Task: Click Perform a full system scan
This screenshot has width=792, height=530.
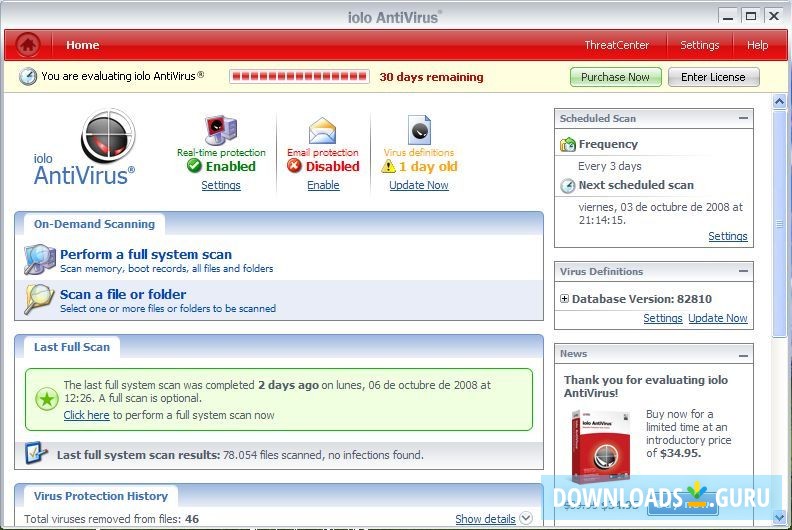Action: [x=146, y=254]
